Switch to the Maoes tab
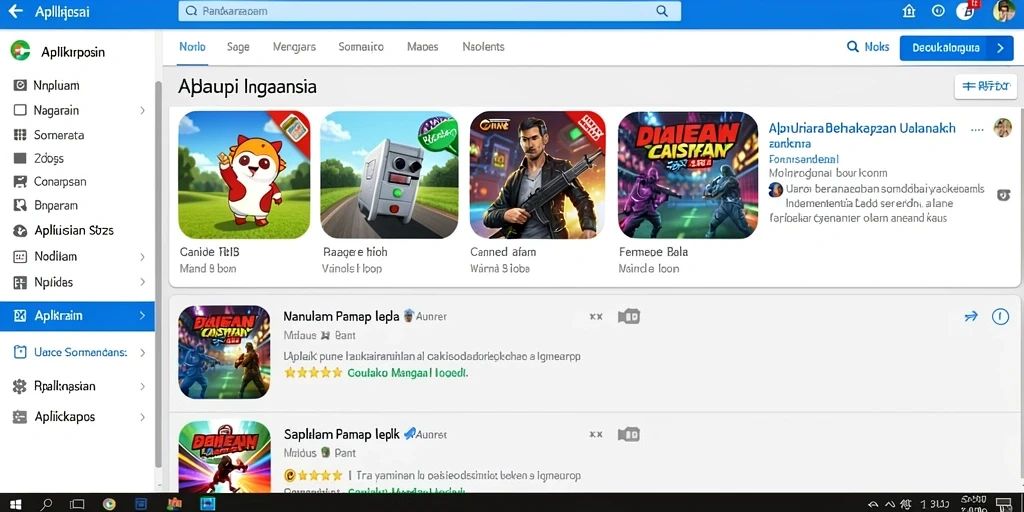Image resolution: width=1024 pixels, height=512 pixels. pos(423,47)
